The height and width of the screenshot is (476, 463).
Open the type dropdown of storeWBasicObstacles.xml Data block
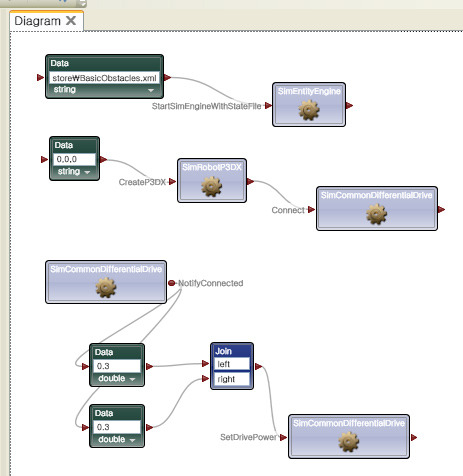[x=151, y=90]
